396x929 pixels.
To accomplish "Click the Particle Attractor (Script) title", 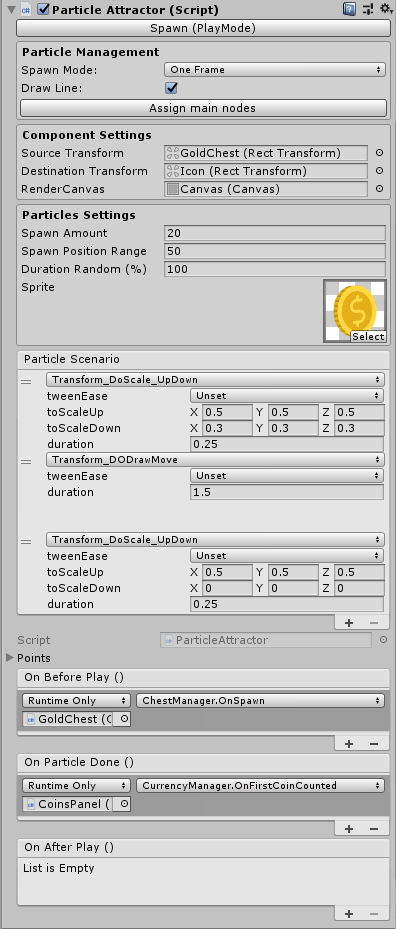I will click(135, 10).
